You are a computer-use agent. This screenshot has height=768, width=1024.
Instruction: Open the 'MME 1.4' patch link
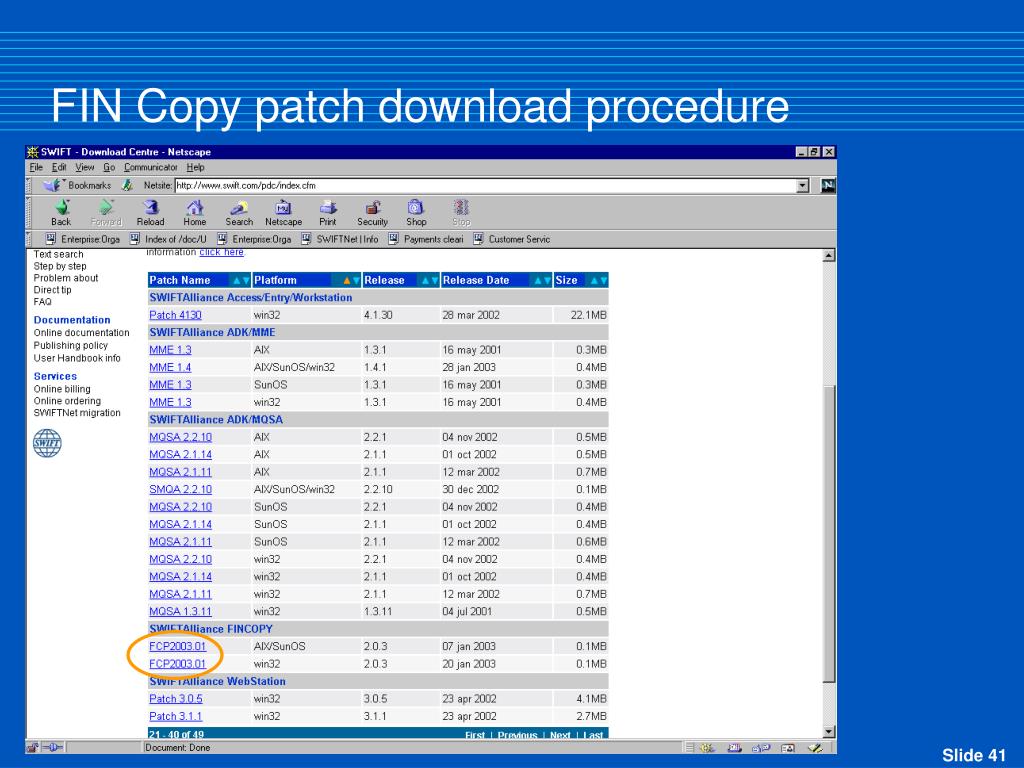point(170,367)
